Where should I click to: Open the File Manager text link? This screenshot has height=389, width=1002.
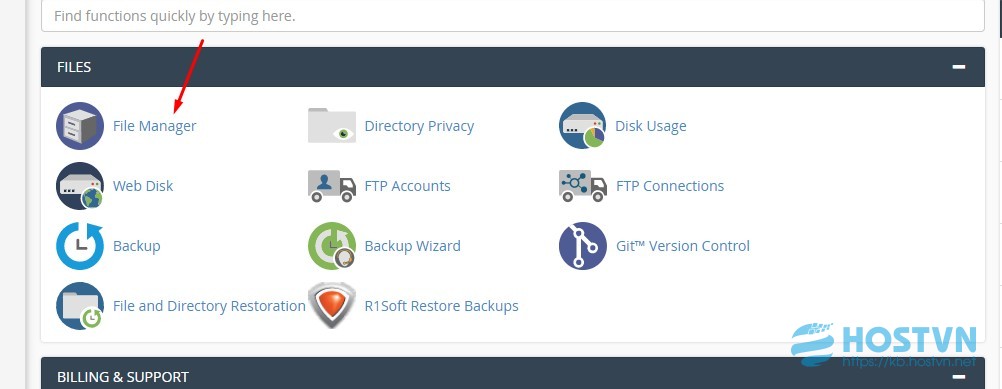tap(155, 126)
